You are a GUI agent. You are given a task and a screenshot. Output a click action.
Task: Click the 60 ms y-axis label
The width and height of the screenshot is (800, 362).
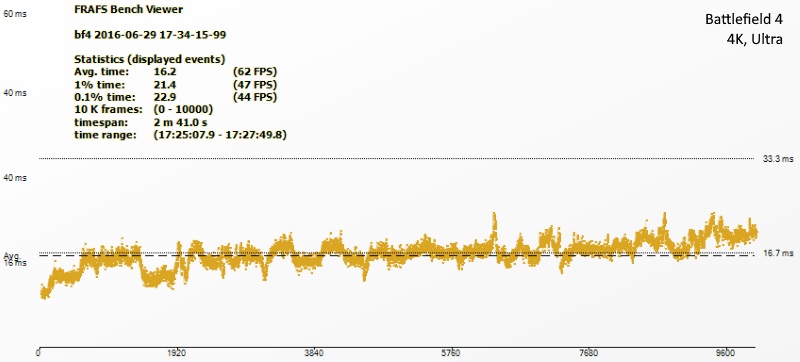15,14
